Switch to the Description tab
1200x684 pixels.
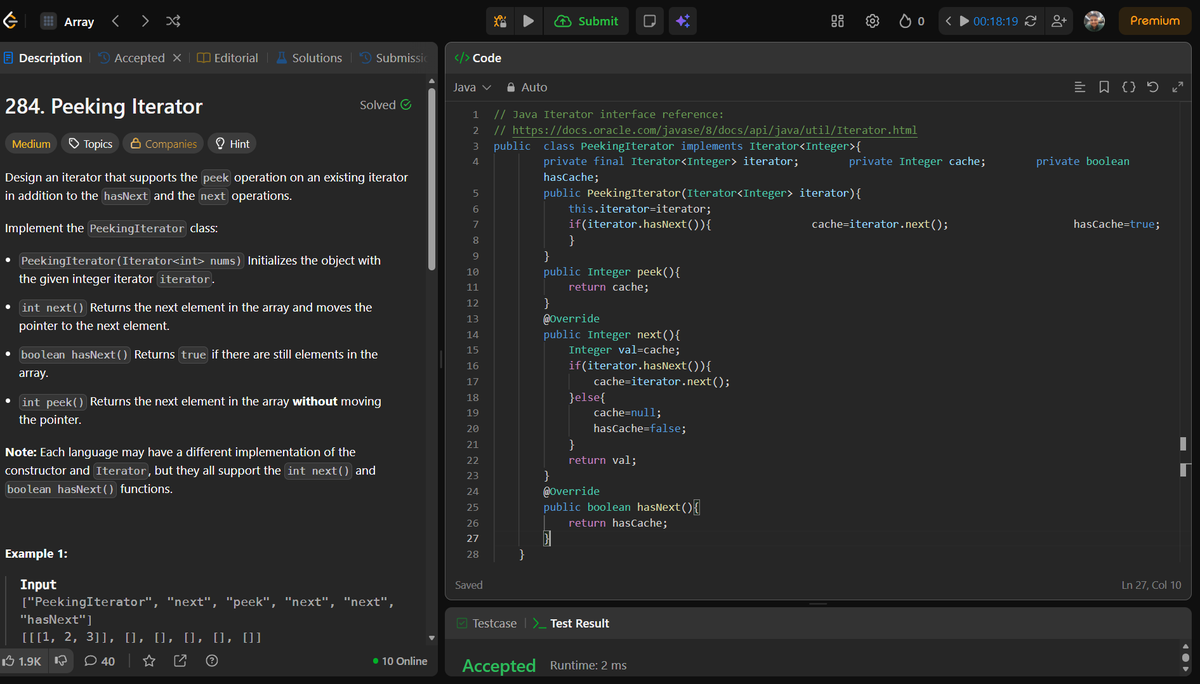pyautogui.click(x=43, y=58)
